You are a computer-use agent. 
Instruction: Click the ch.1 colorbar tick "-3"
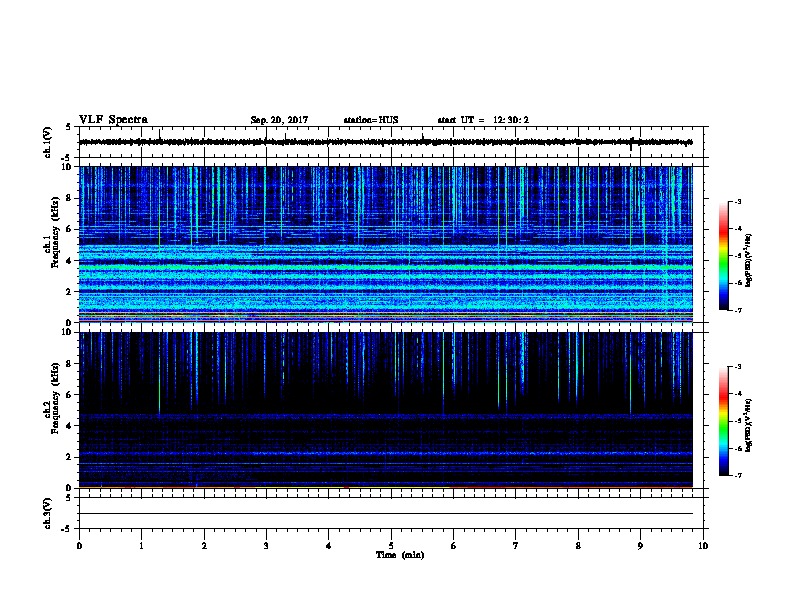(x=738, y=201)
